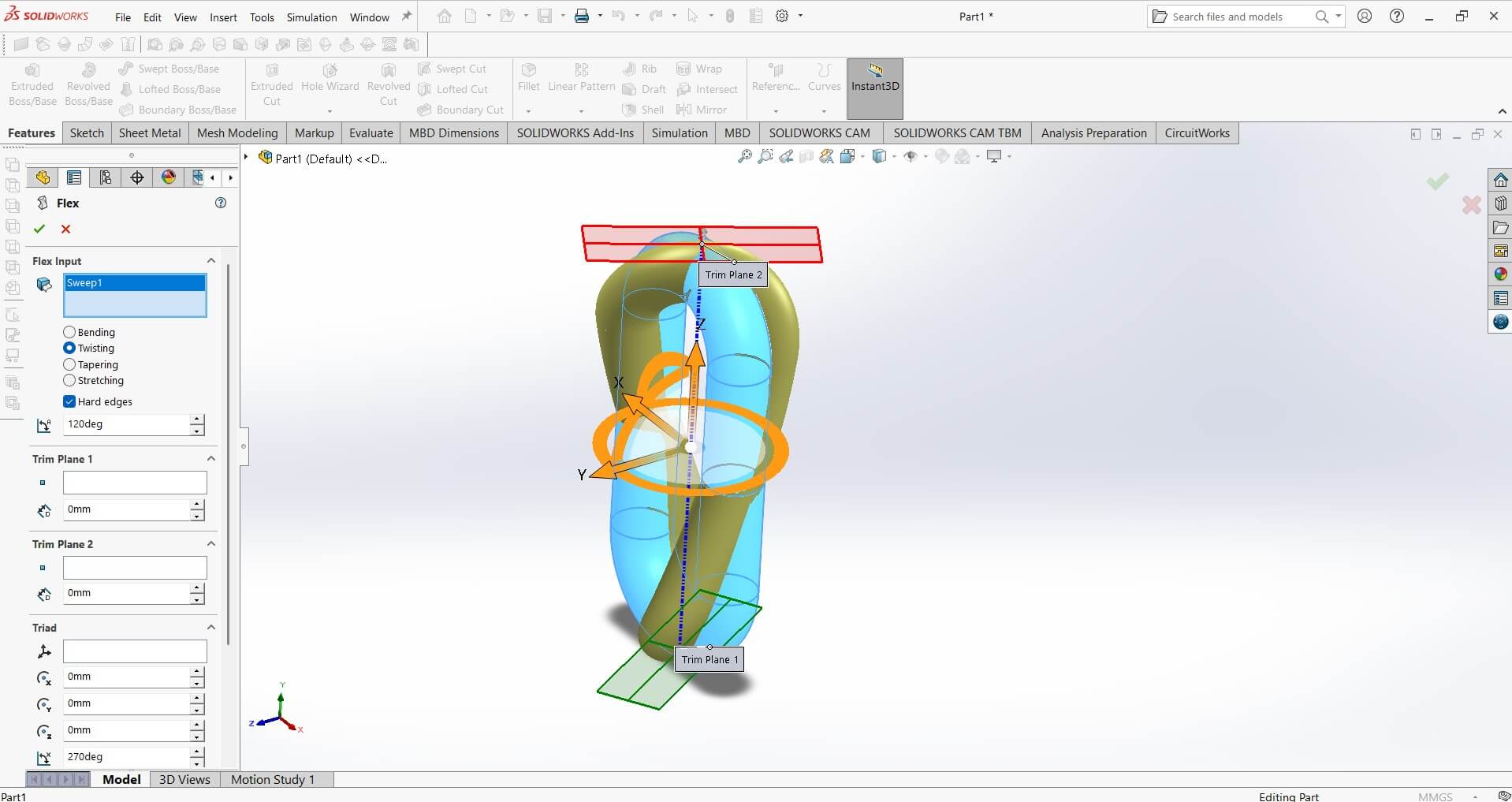Click the Trim Plane 1 reference entity box
1512x802 pixels.
coord(135,483)
